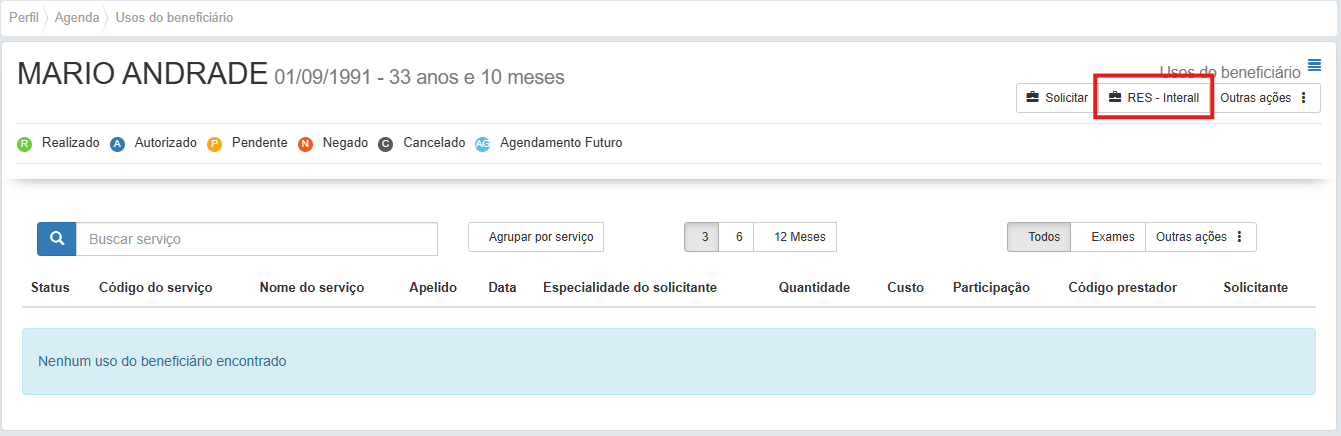Select the 6 months period toggle
1341x436 pixels.
click(x=738, y=237)
